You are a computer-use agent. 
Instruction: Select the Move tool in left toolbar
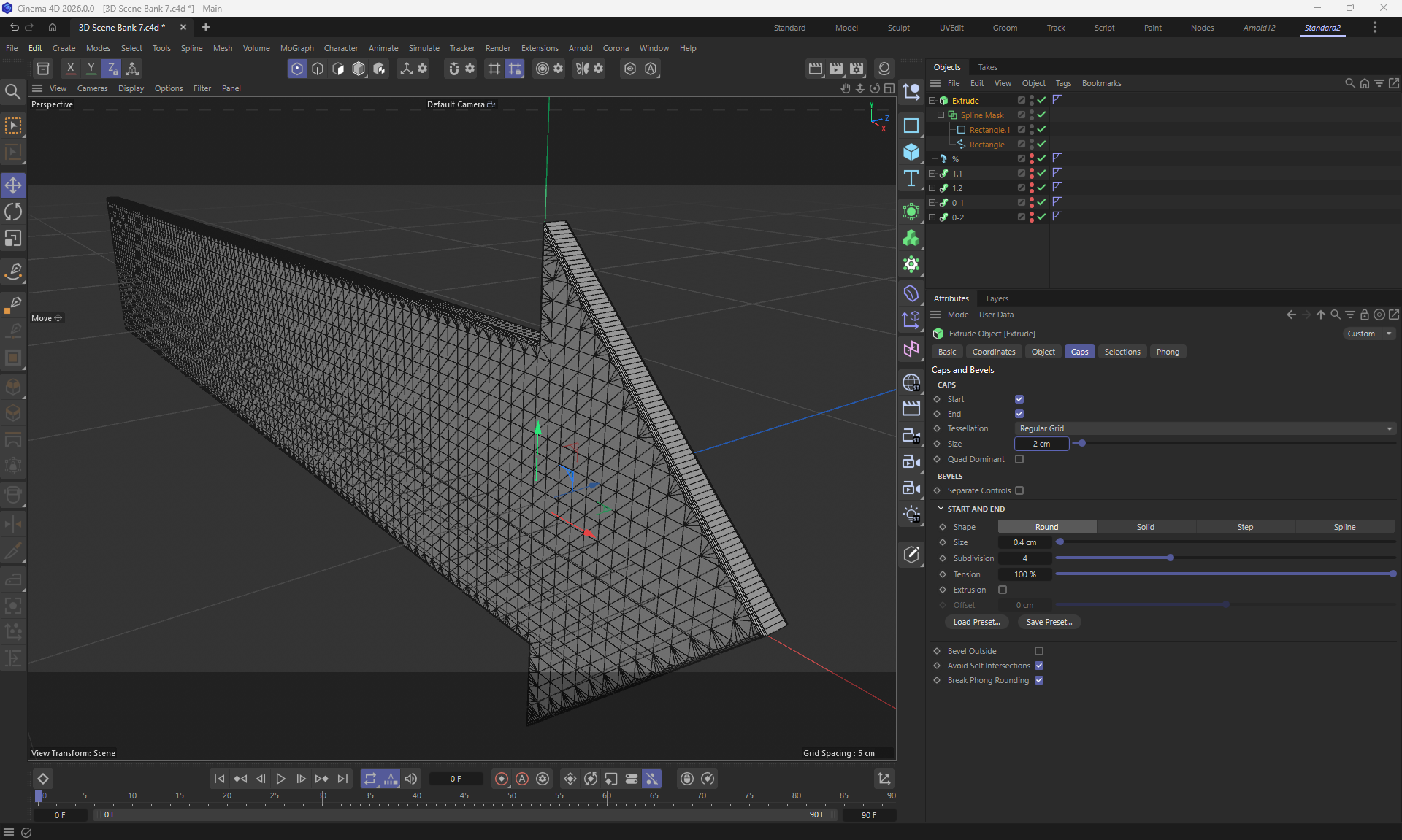pyautogui.click(x=13, y=185)
